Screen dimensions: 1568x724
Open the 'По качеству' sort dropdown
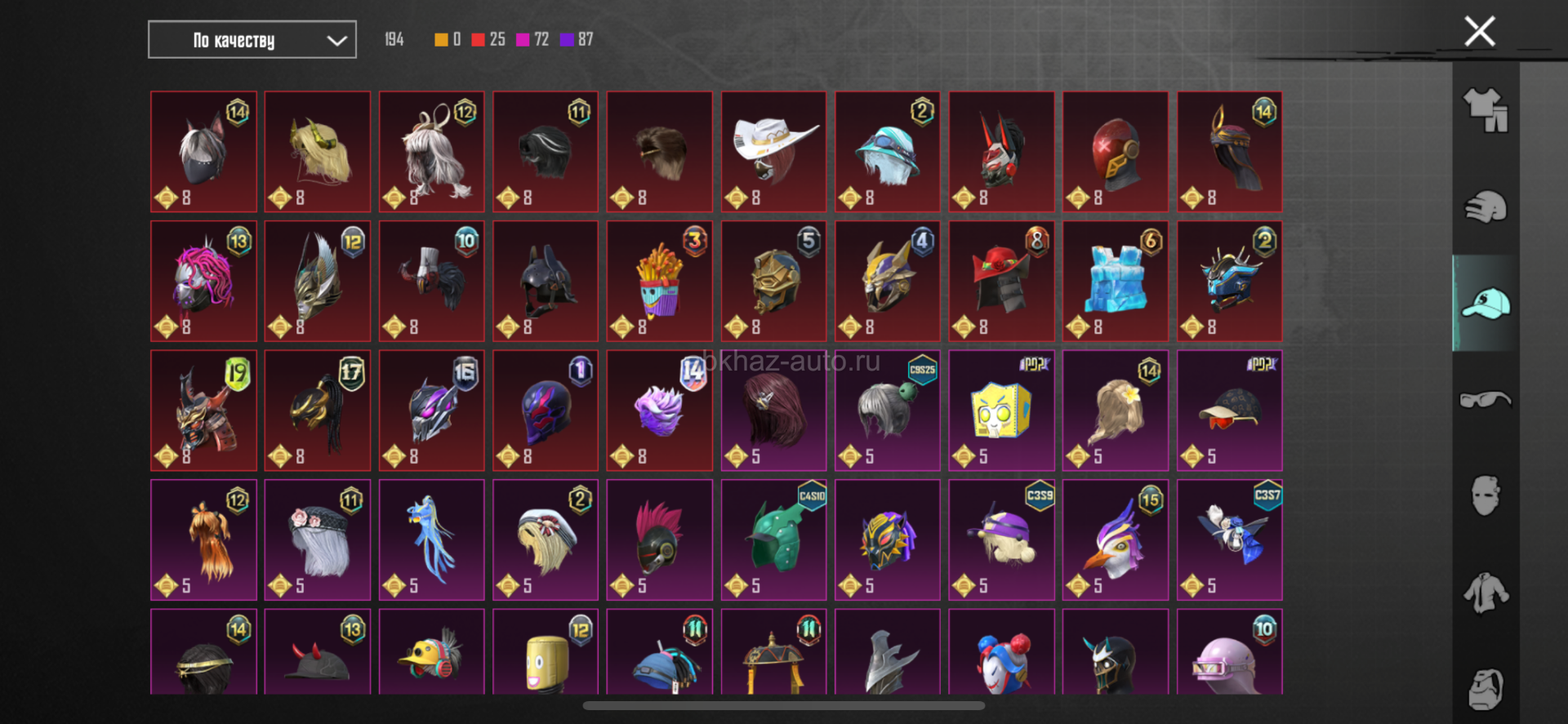(252, 40)
